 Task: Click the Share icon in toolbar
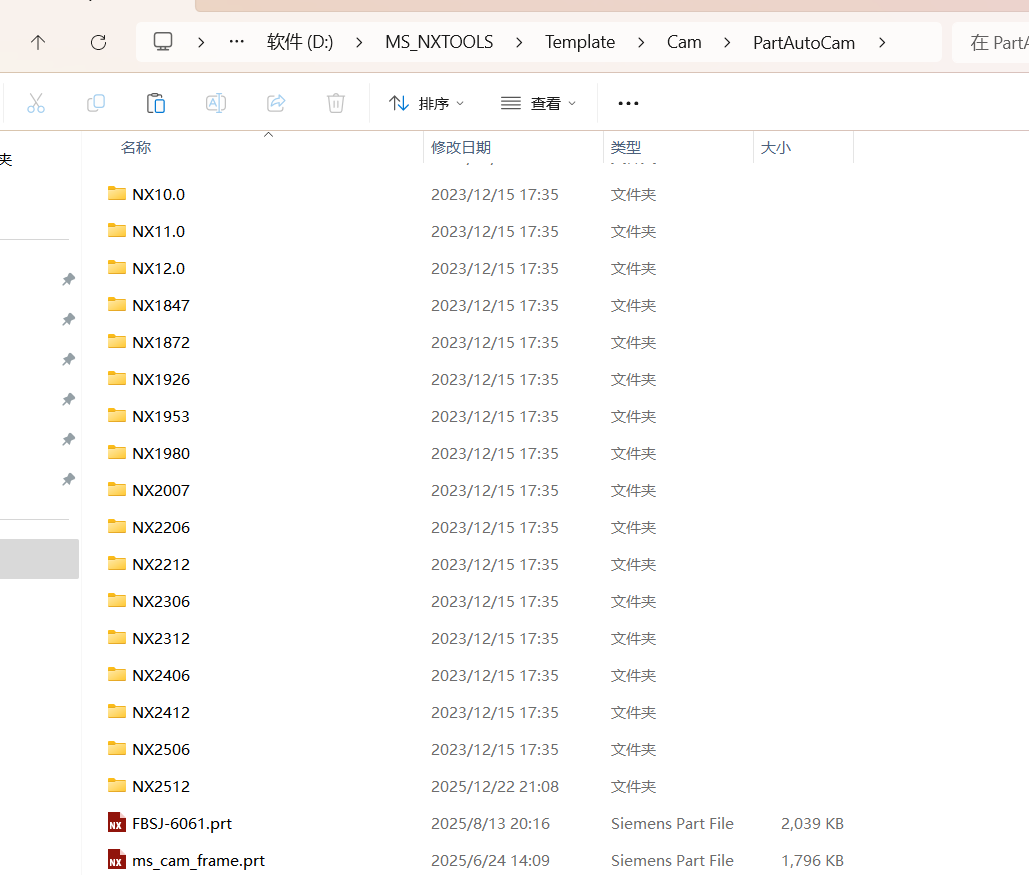point(276,103)
